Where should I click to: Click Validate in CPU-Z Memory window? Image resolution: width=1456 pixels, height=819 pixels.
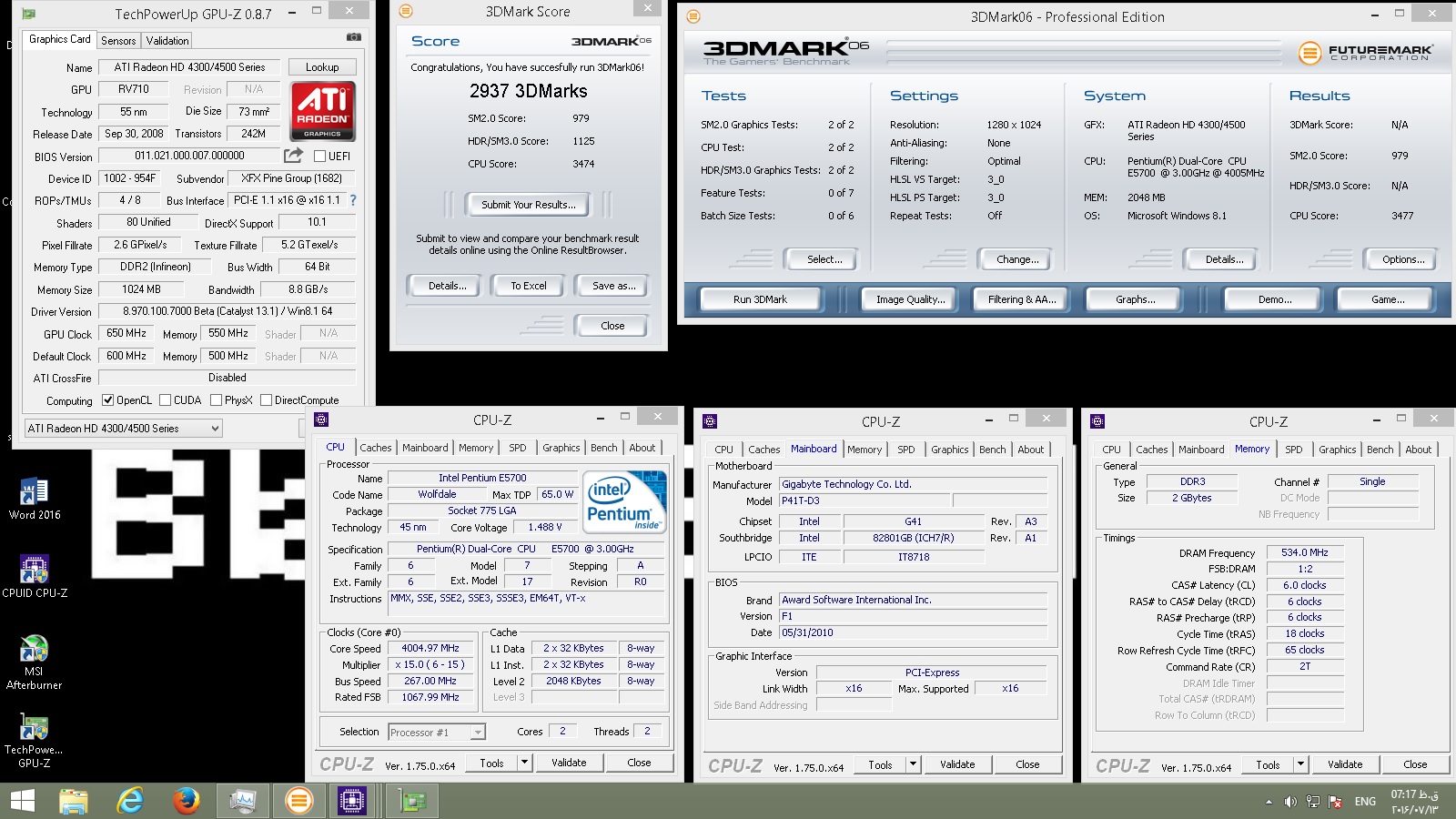tap(1345, 764)
